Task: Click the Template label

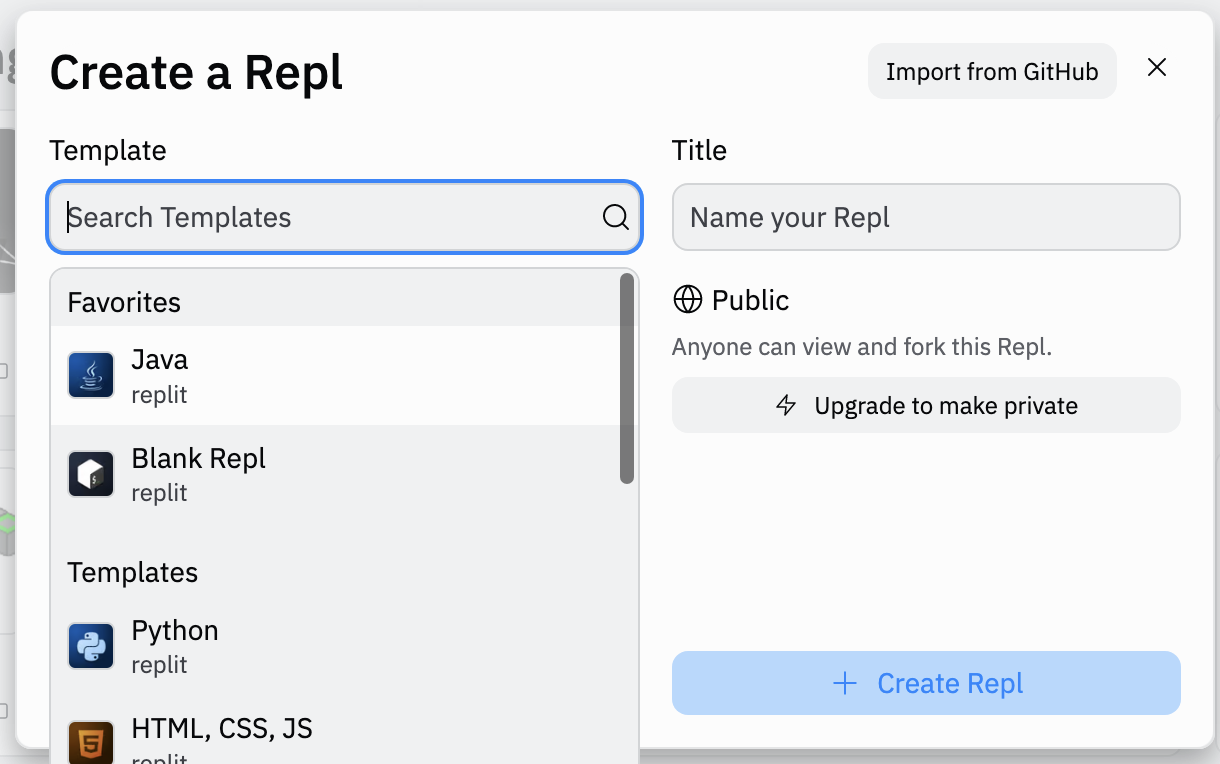Action: click(108, 151)
